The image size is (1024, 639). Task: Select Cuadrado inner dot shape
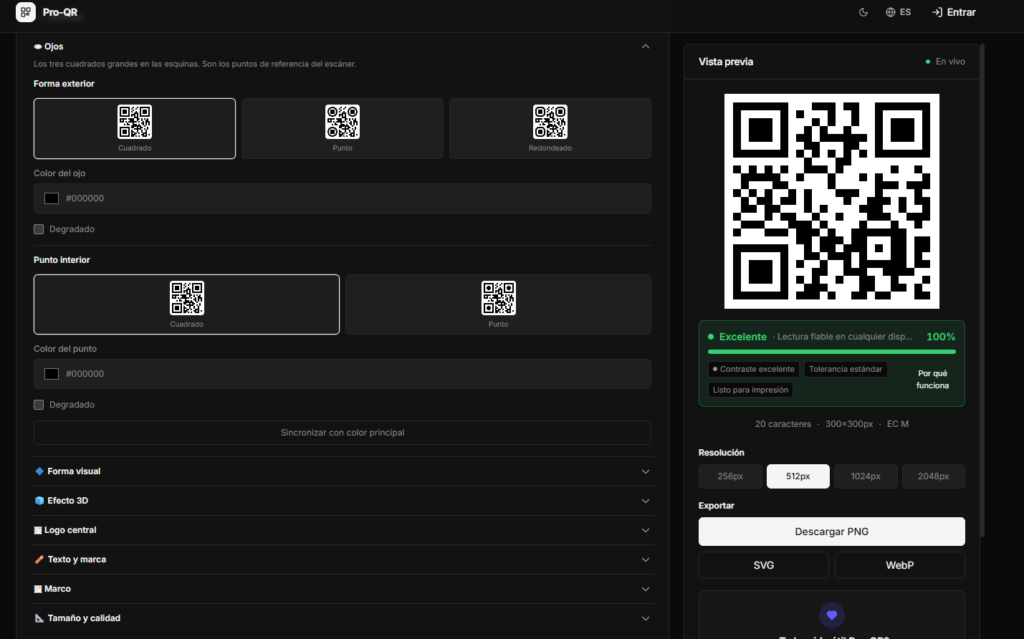187,304
